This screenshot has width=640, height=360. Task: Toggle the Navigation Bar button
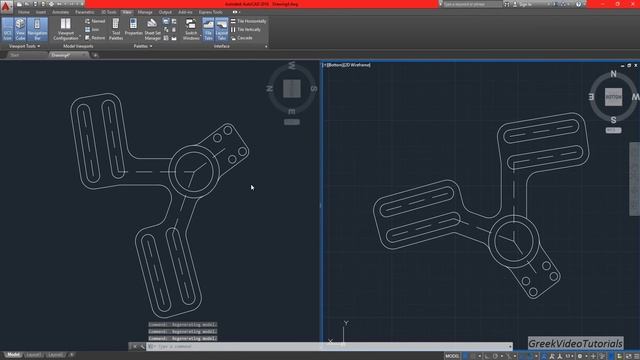[37, 29]
